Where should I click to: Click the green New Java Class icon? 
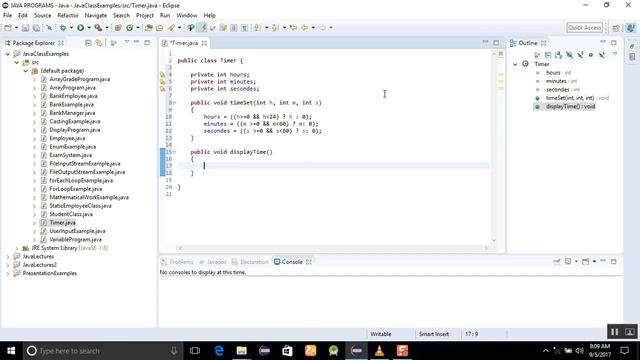click(x=129, y=28)
